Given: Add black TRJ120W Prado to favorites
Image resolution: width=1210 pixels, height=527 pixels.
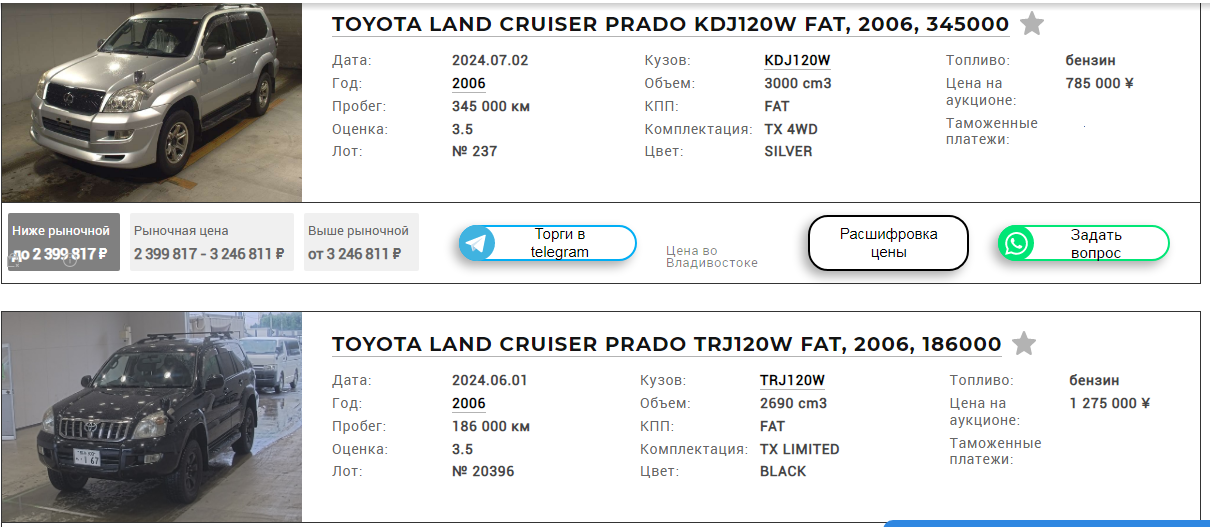Looking at the screenshot, I should coord(1024,344).
